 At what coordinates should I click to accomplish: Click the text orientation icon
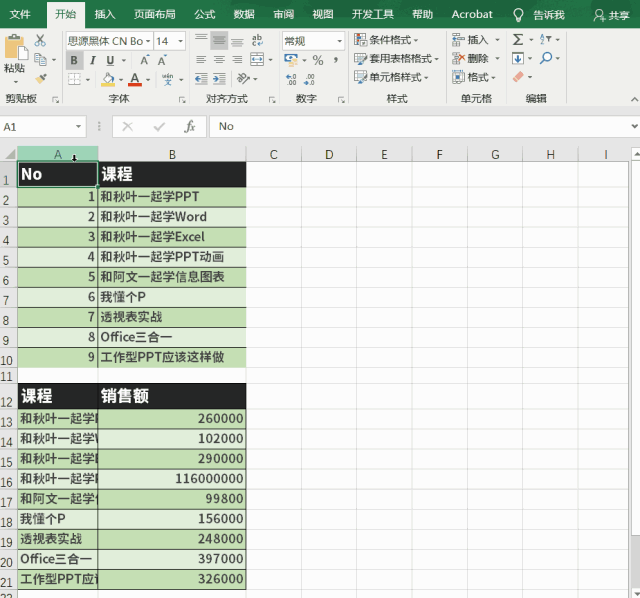coord(244,78)
